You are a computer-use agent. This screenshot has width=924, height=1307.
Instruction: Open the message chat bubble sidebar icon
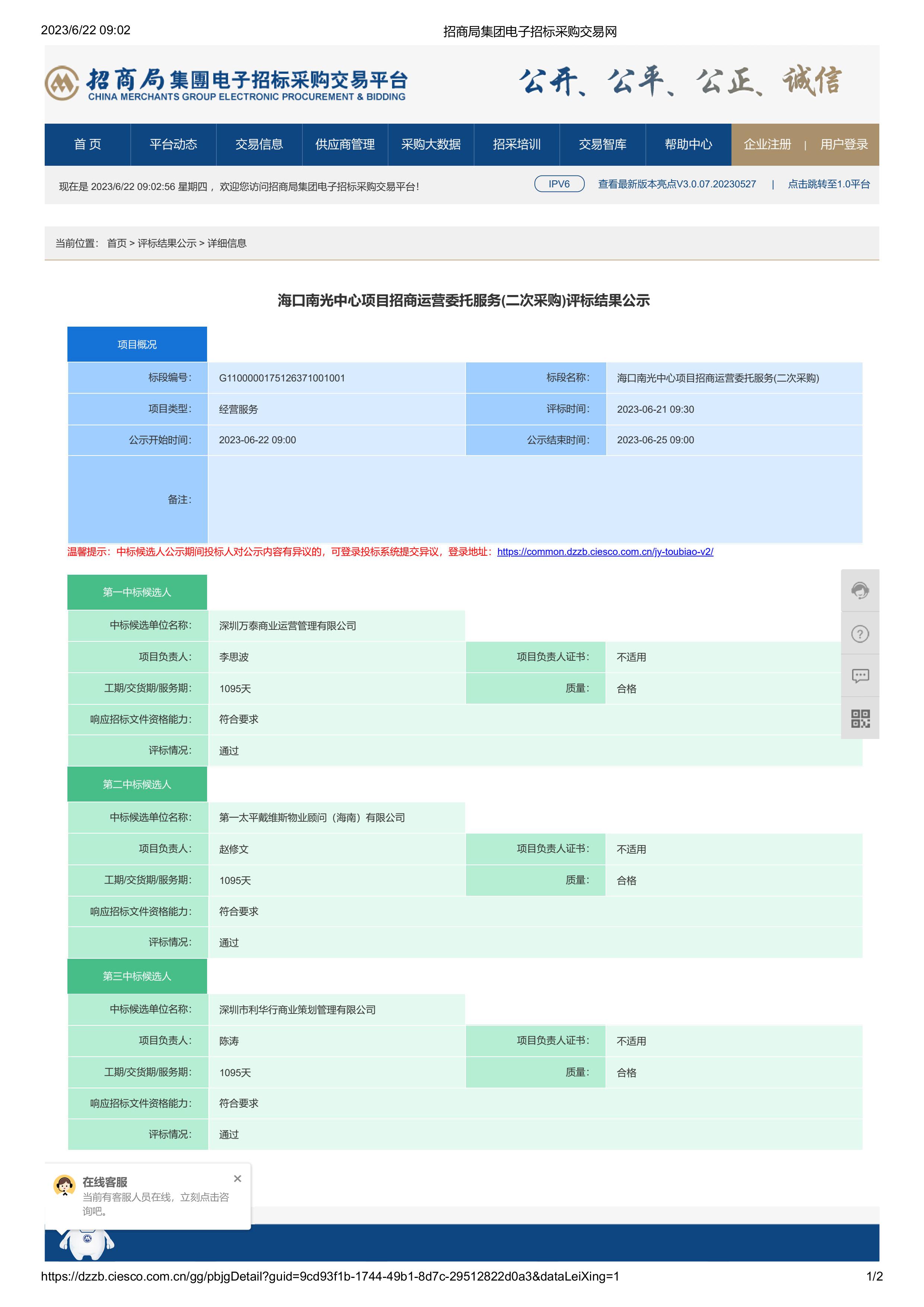pyautogui.click(x=860, y=676)
